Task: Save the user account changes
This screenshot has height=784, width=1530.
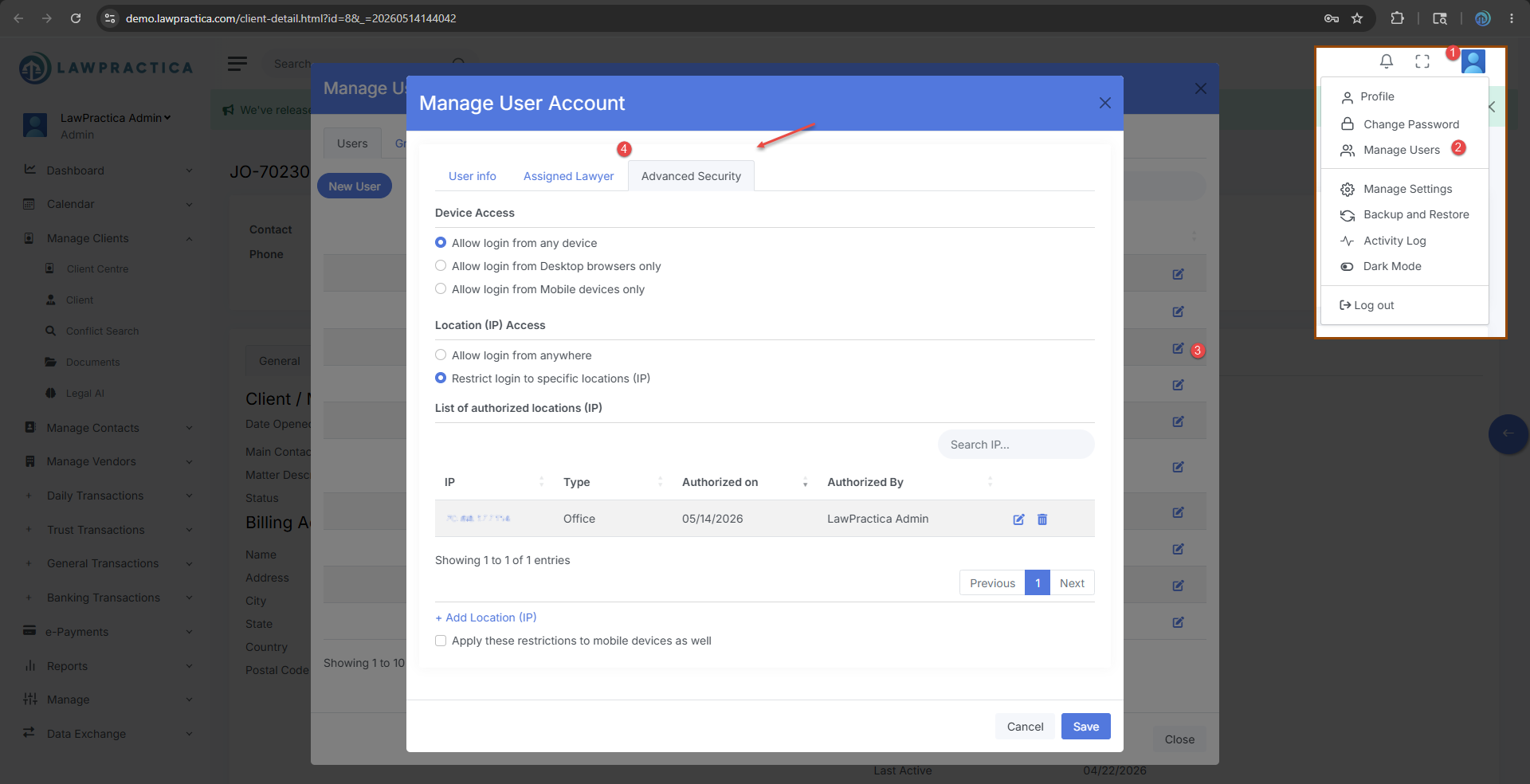Action: (1085, 727)
